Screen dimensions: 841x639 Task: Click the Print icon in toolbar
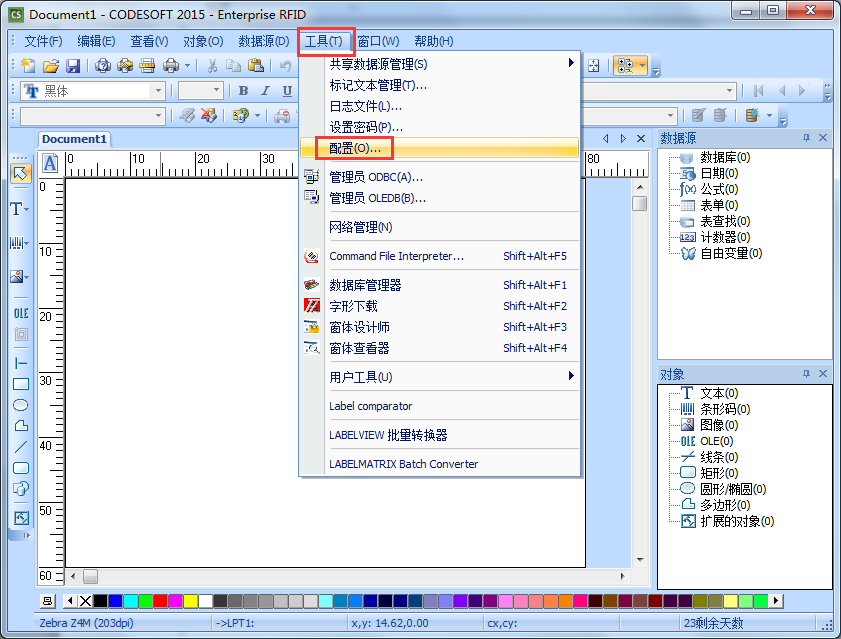click(x=171, y=66)
